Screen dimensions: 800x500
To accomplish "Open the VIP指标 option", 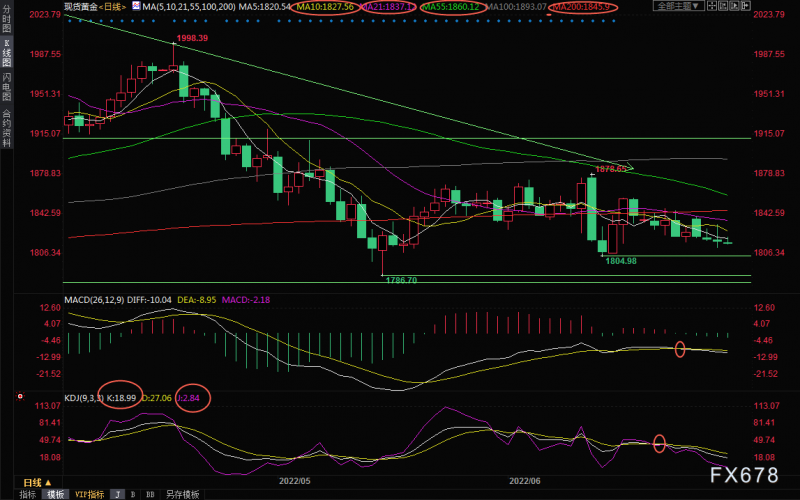I will 89,494.
